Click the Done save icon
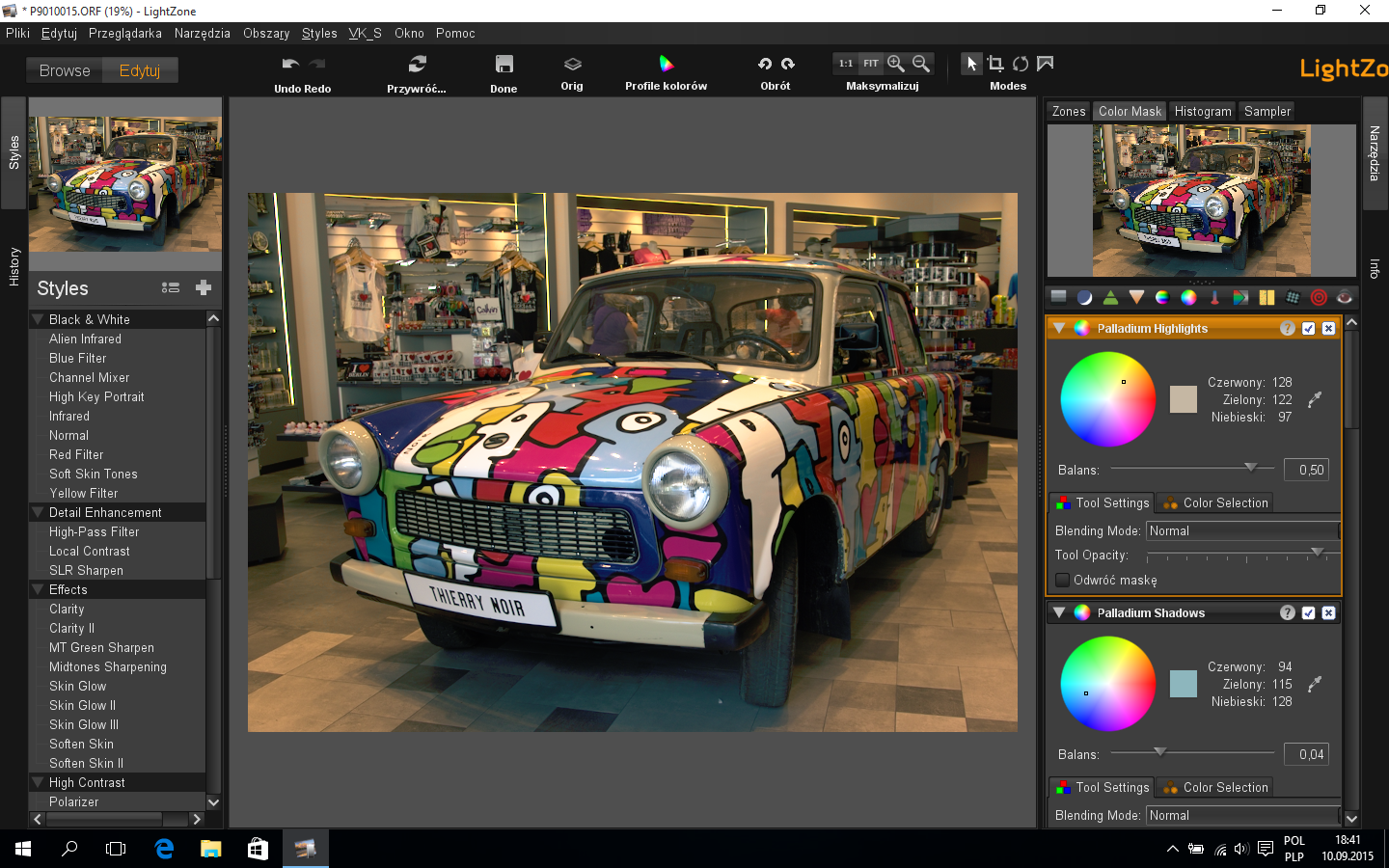Screen dimensions: 1389x868 (x=504, y=64)
